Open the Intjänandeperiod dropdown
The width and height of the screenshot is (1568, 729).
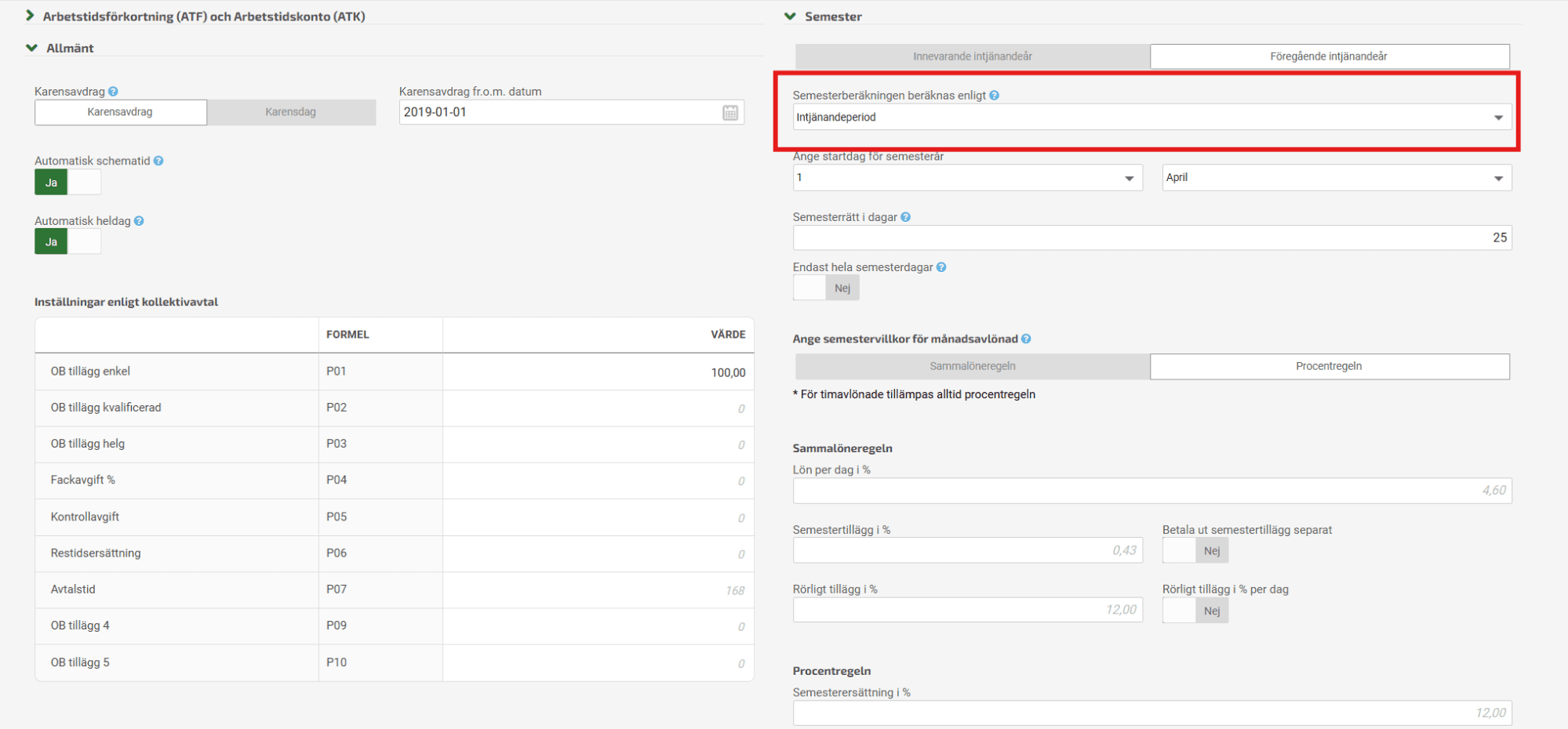pos(1151,118)
